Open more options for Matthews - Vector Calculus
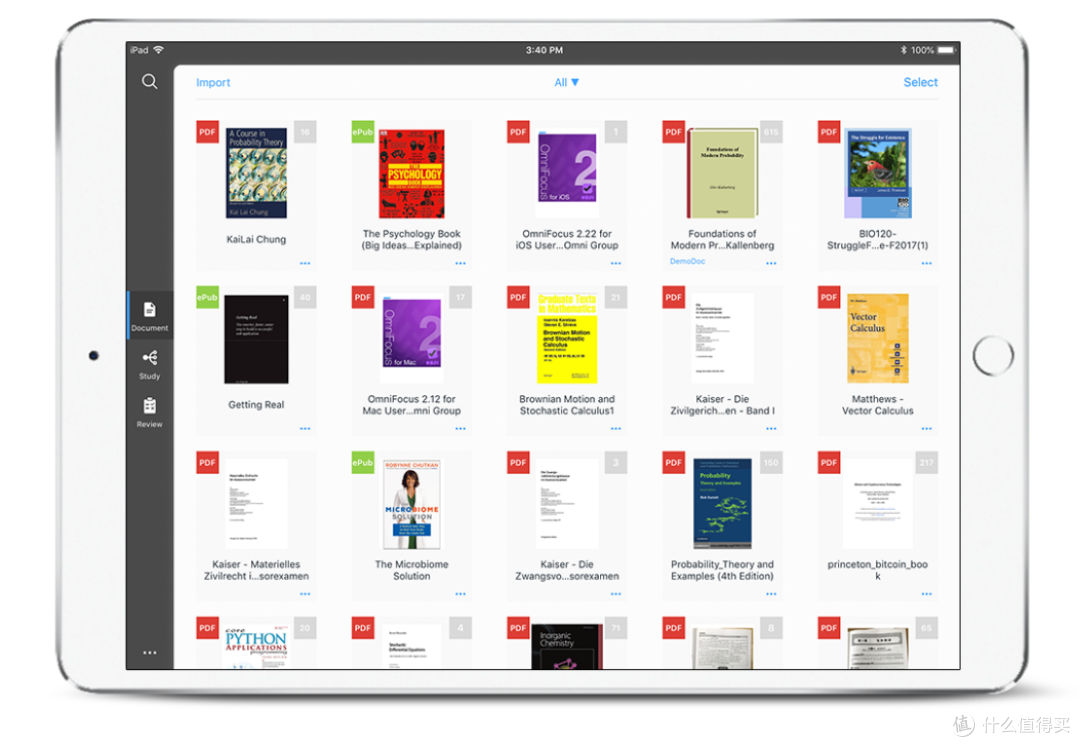The width and height of the screenshot is (1080, 747). point(926,429)
